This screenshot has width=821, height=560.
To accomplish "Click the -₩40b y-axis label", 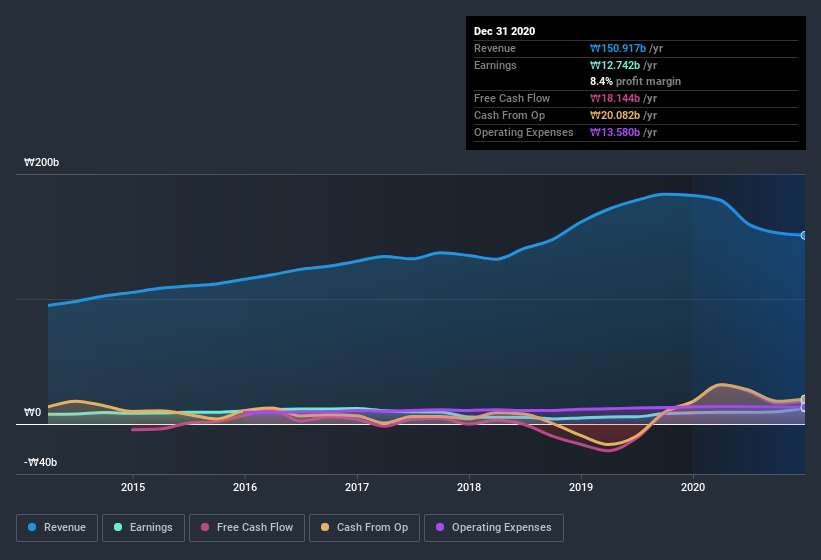I will 40,462.
